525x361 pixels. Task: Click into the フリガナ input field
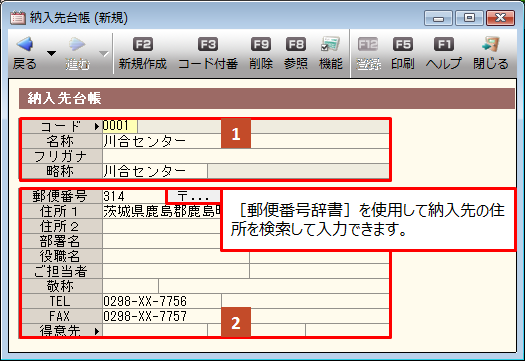(x=246, y=156)
